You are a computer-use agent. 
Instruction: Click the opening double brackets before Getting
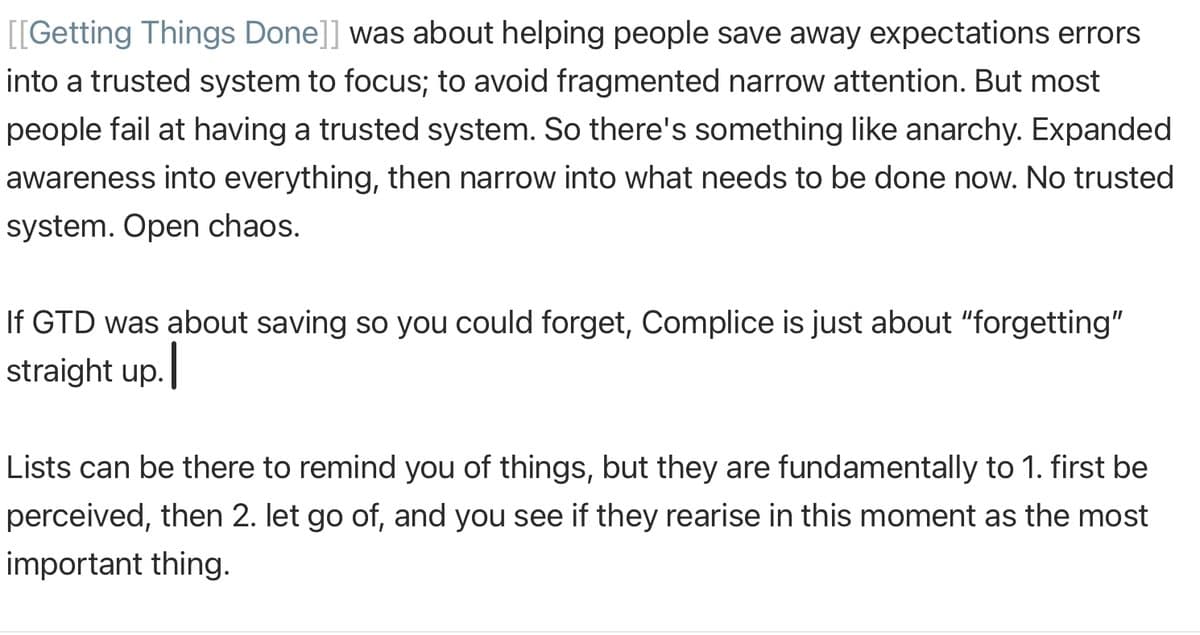(x=22, y=33)
